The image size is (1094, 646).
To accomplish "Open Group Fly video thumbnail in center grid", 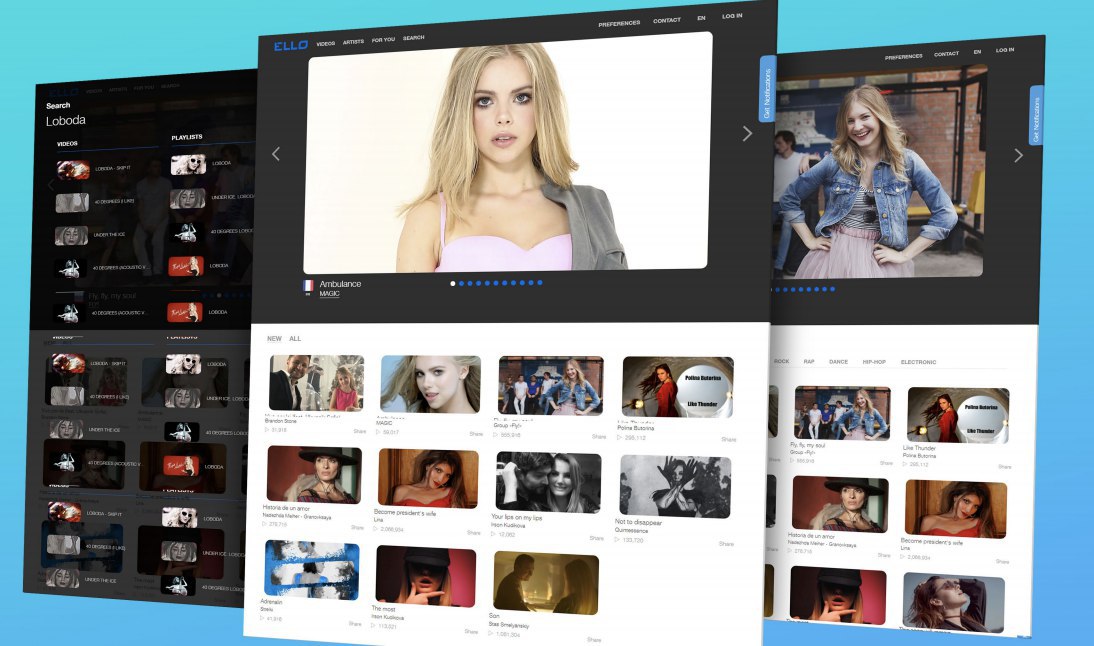I will 551,386.
